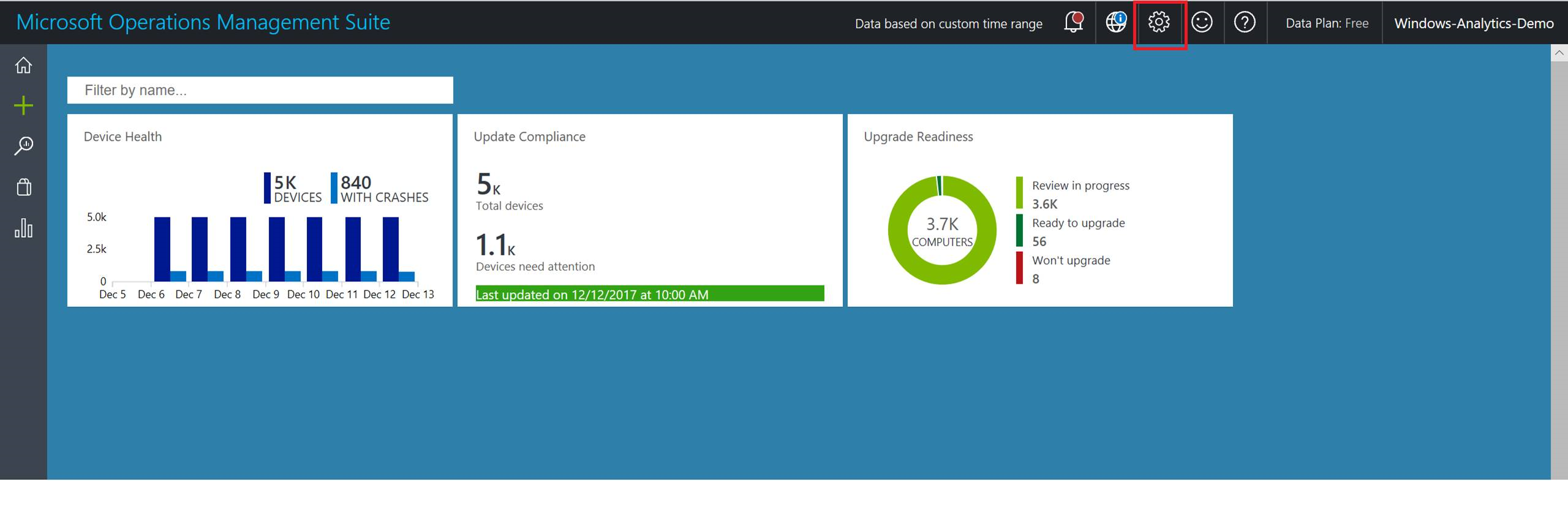Image resolution: width=1568 pixels, height=530 pixels.
Task: Click Microsoft Operations Management Suite title
Action: (203, 22)
